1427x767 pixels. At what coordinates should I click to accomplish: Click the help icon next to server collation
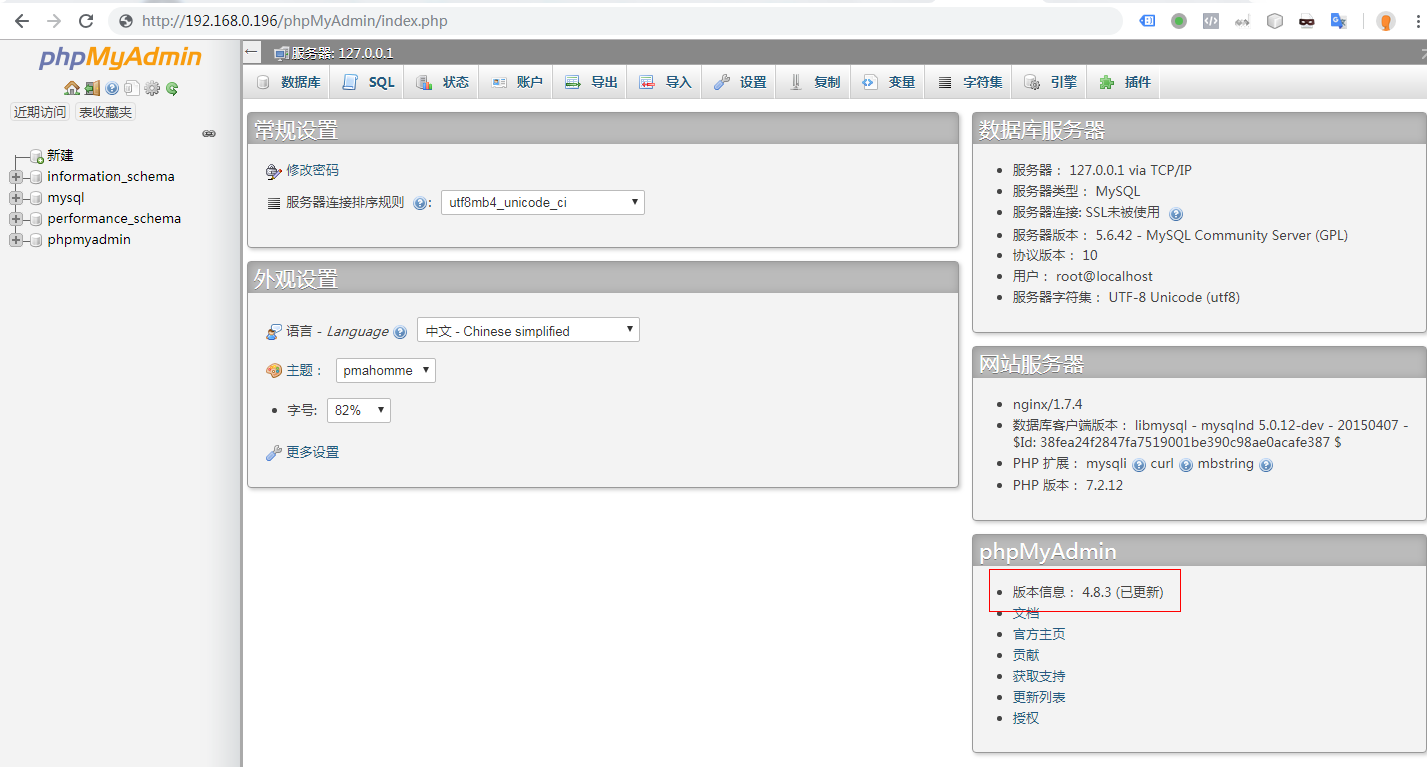click(420, 203)
